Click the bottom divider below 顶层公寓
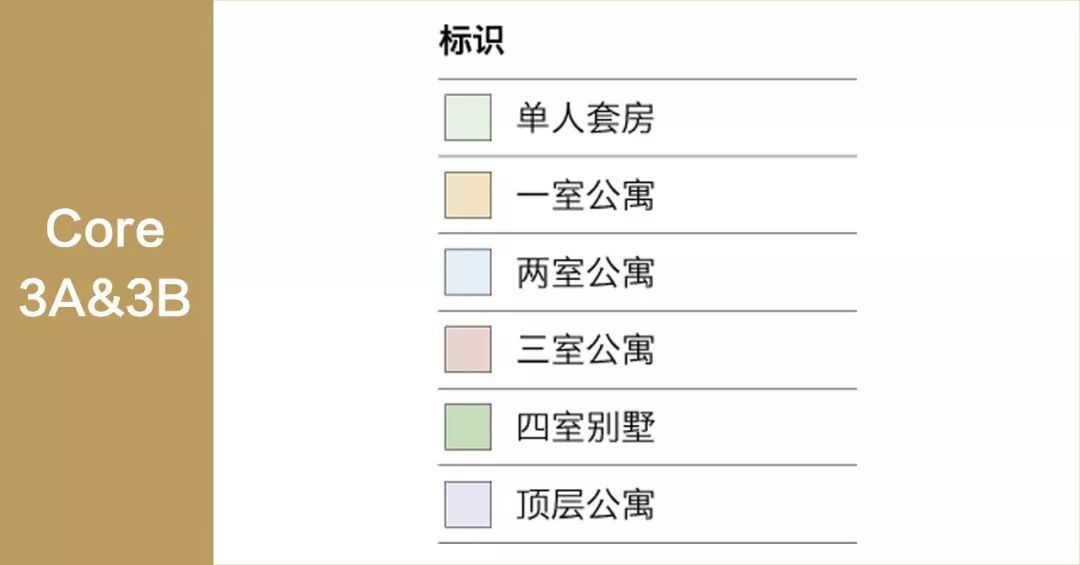Viewport: 1080px width, 565px height. (x=647, y=543)
